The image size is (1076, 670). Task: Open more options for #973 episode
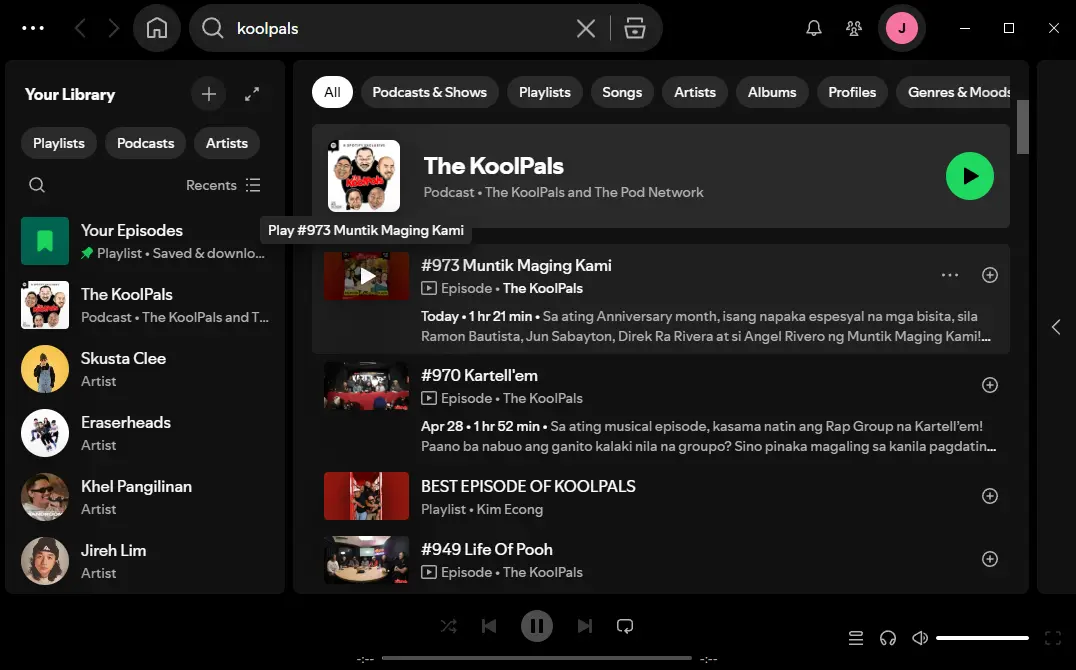(950, 275)
